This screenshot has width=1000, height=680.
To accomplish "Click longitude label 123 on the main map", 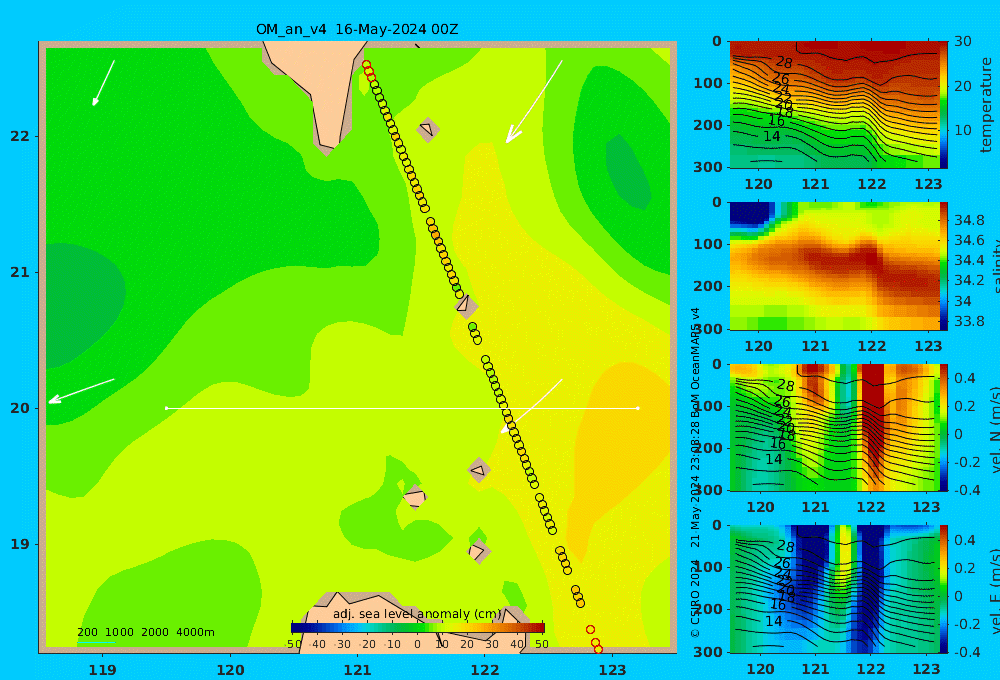I will tap(613, 670).
